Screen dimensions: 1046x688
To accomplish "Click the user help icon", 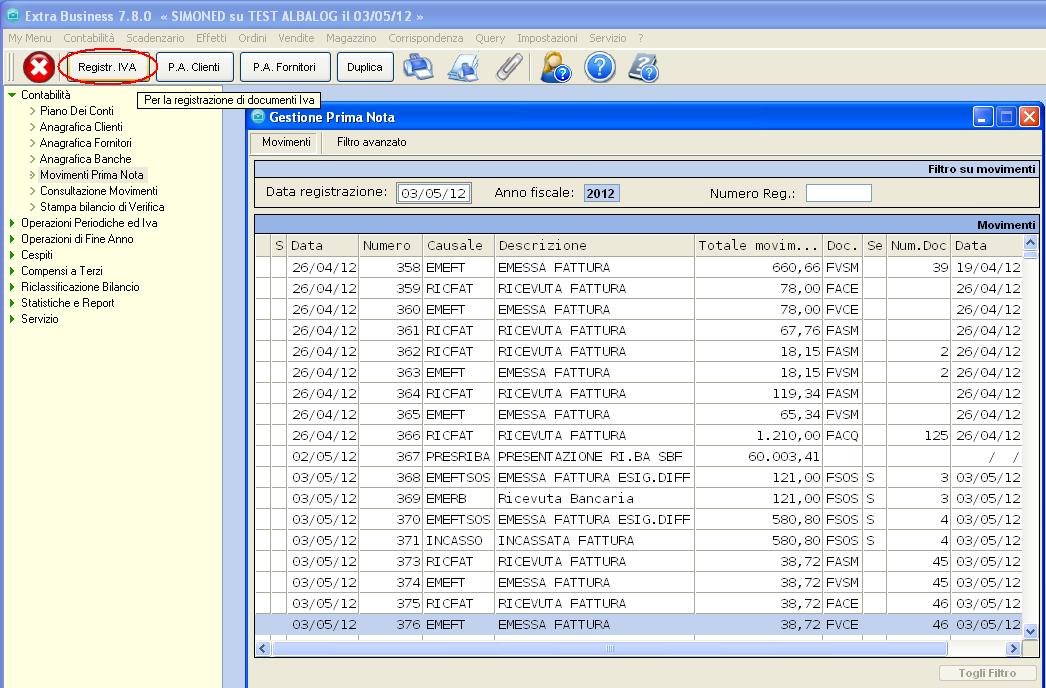I will [x=555, y=68].
